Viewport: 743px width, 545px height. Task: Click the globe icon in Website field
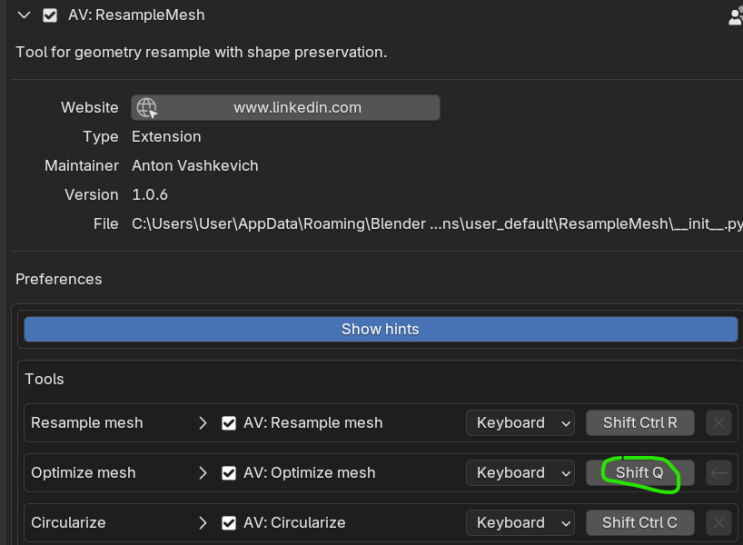(x=146, y=108)
